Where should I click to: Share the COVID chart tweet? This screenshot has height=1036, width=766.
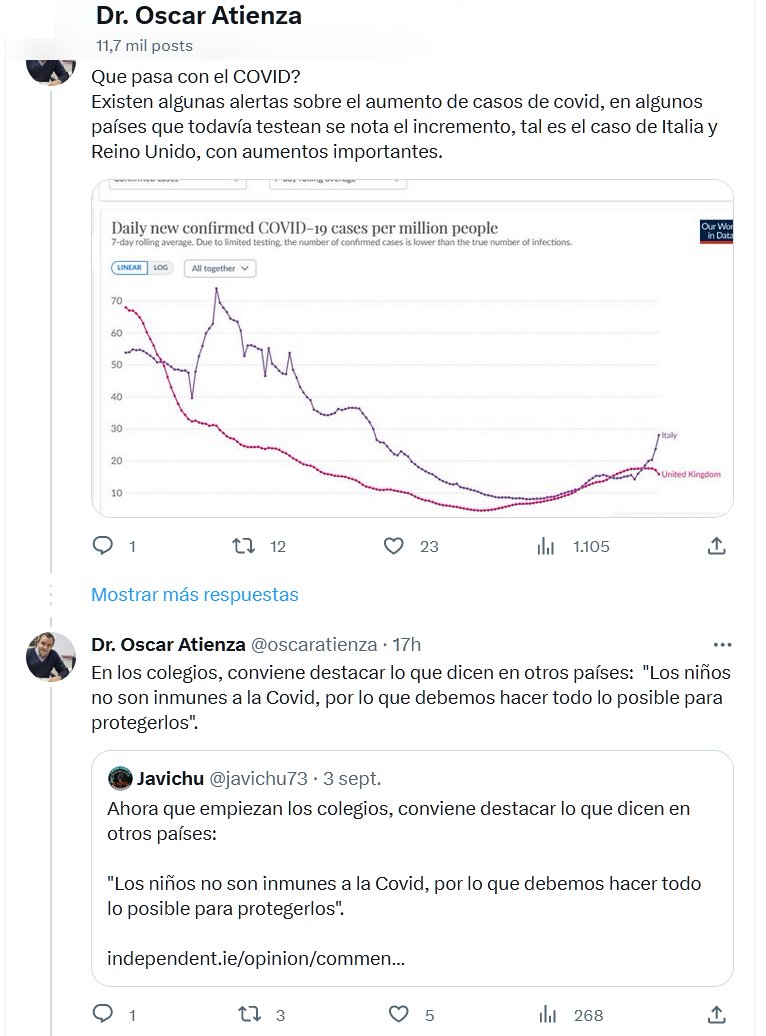click(716, 546)
